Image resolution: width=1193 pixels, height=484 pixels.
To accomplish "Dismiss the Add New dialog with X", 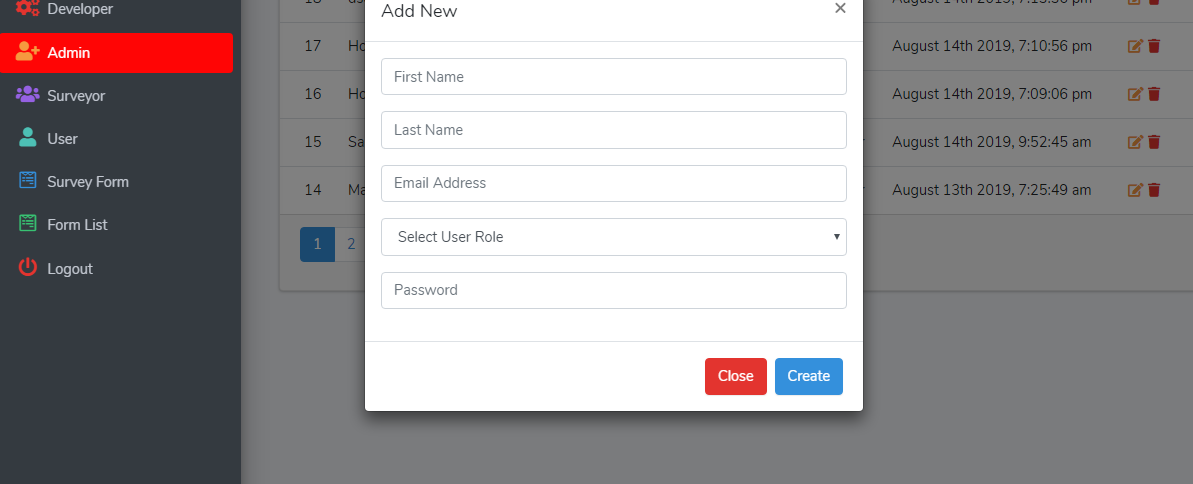I will pos(840,8).
